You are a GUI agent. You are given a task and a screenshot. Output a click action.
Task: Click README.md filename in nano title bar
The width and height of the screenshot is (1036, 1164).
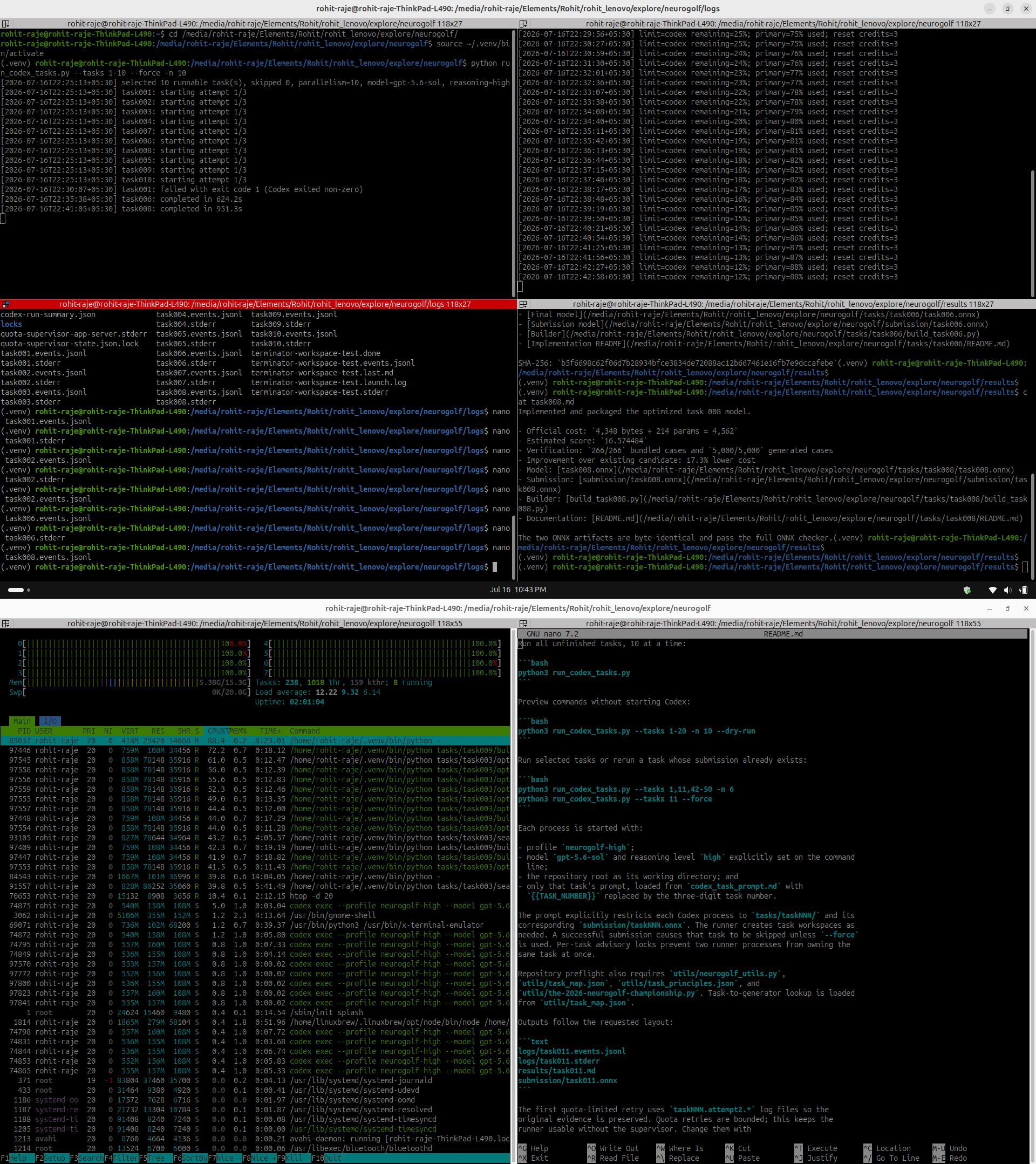coord(783,634)
